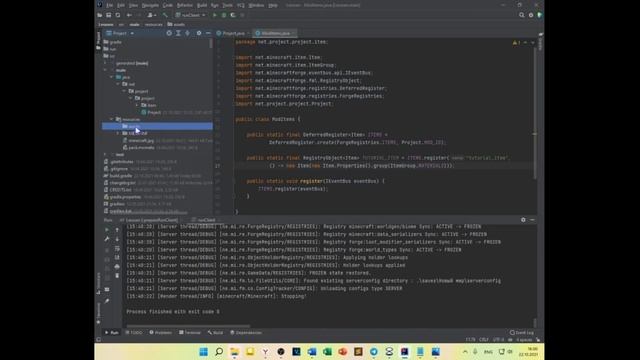
Task: Open the Build tool window button
Action: (x=216, y=333)
